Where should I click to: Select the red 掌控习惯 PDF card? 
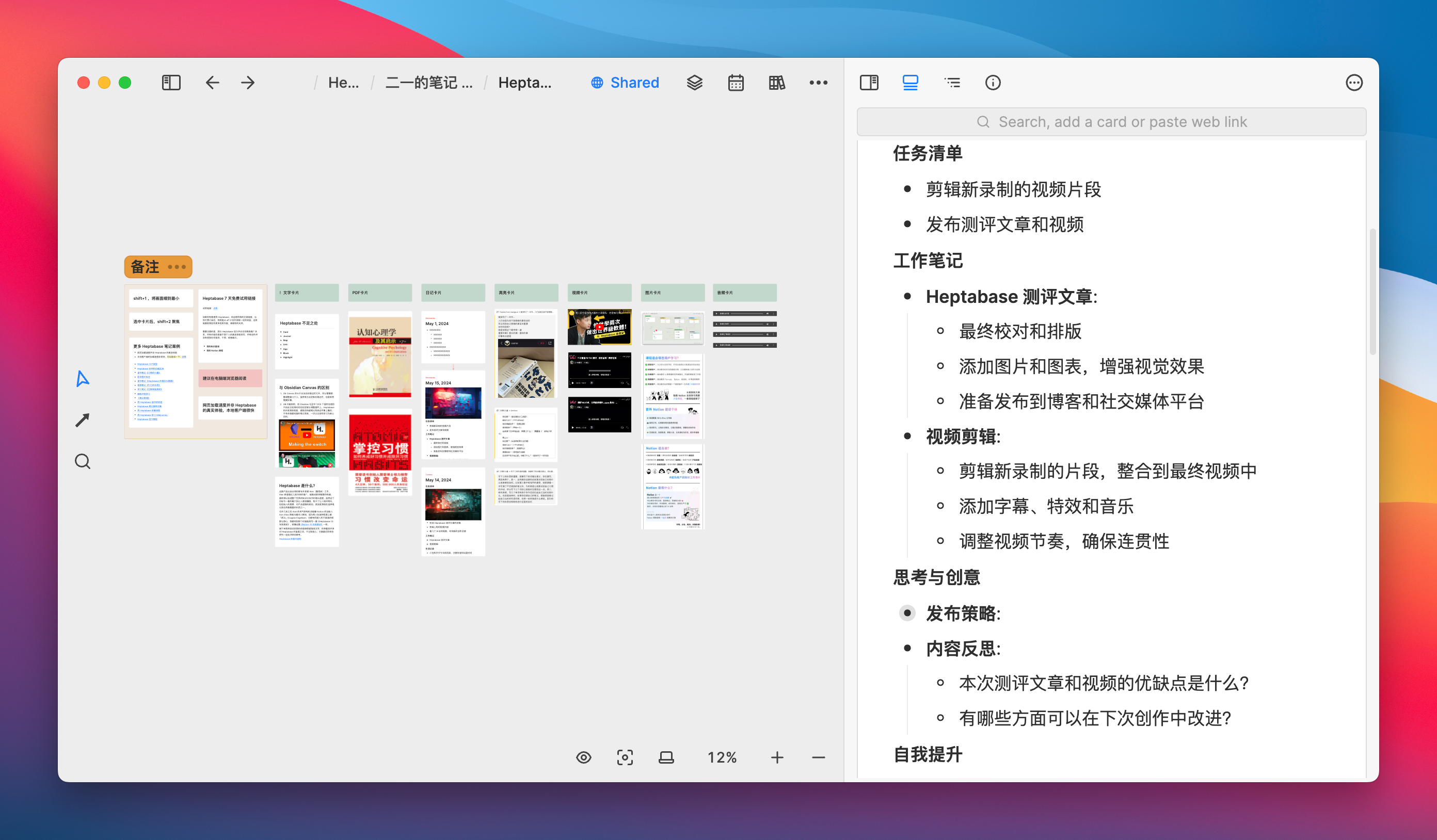click(x=380, y=452)
